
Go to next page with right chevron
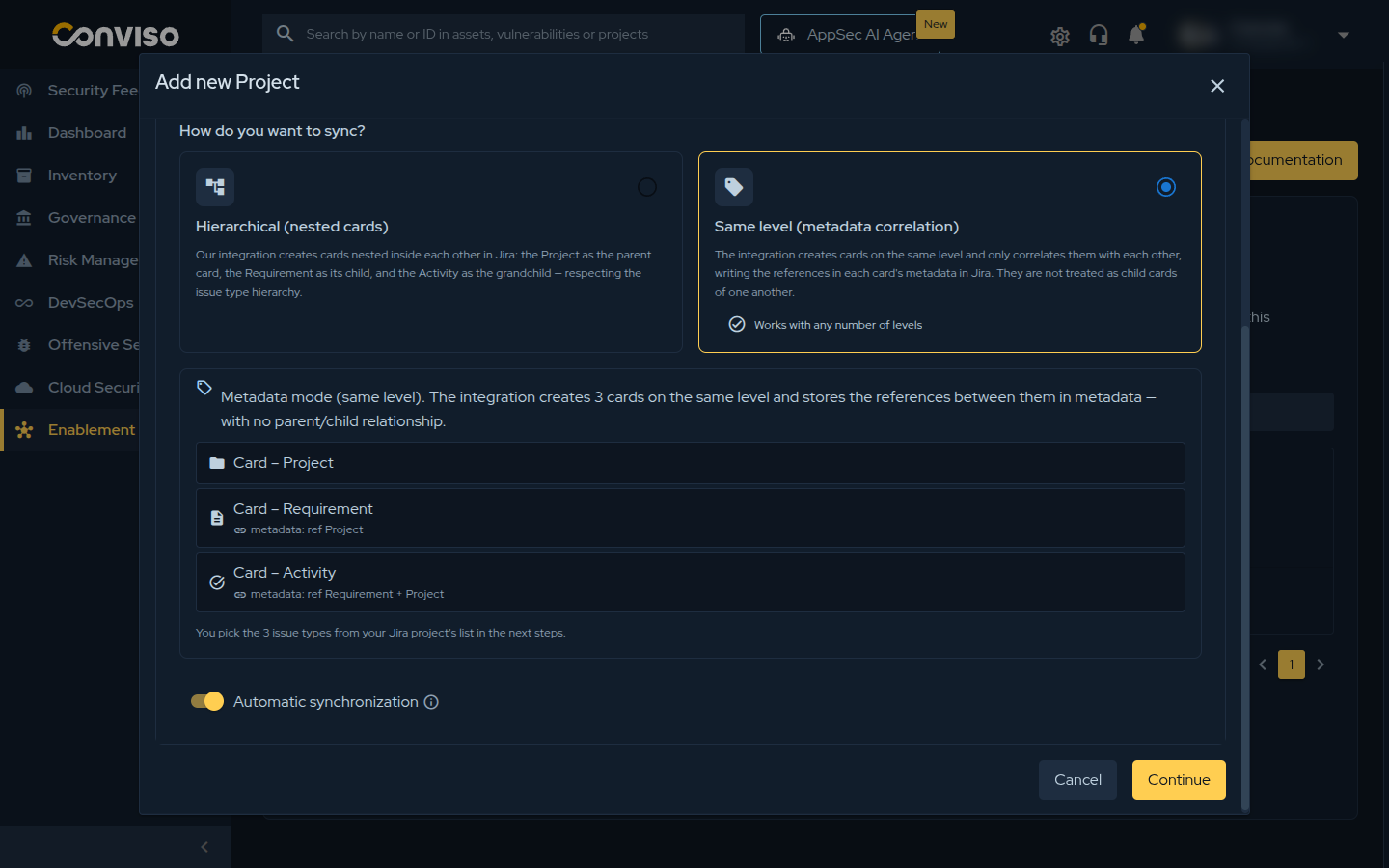[1321, 665]
